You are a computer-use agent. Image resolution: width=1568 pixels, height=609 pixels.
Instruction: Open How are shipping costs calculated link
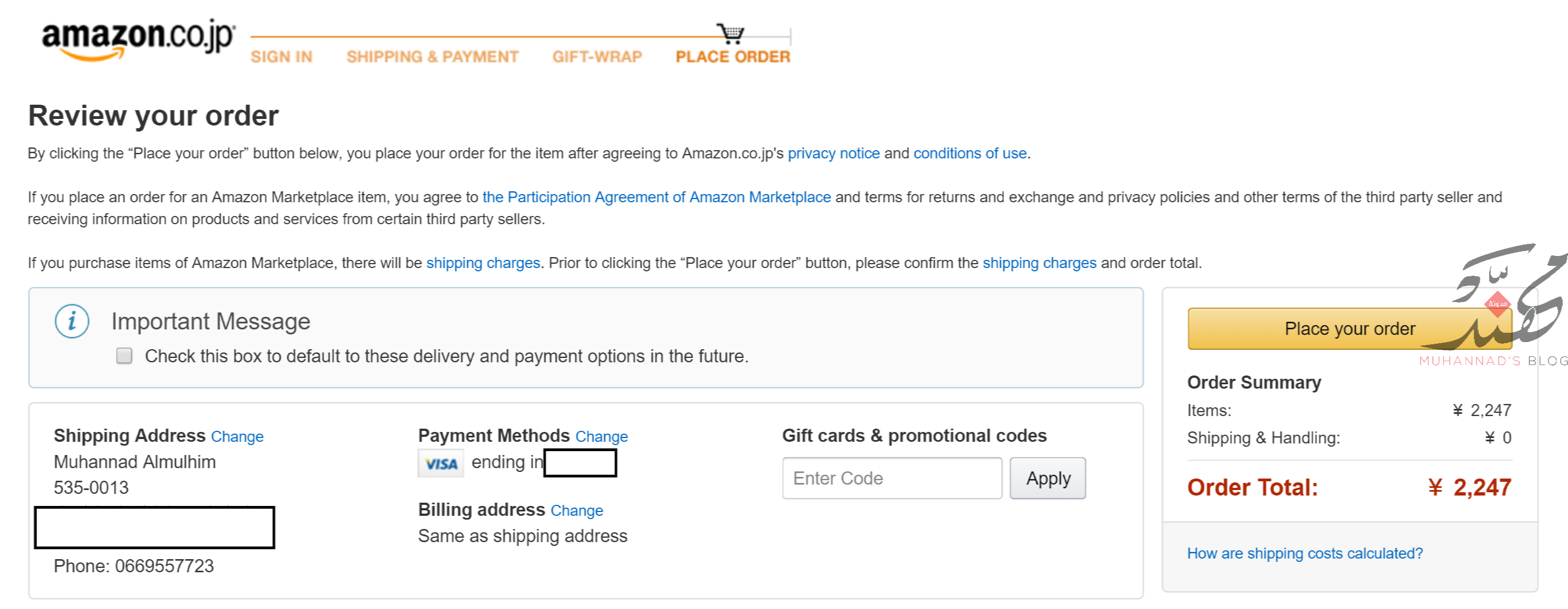[x=1304, y=554]
